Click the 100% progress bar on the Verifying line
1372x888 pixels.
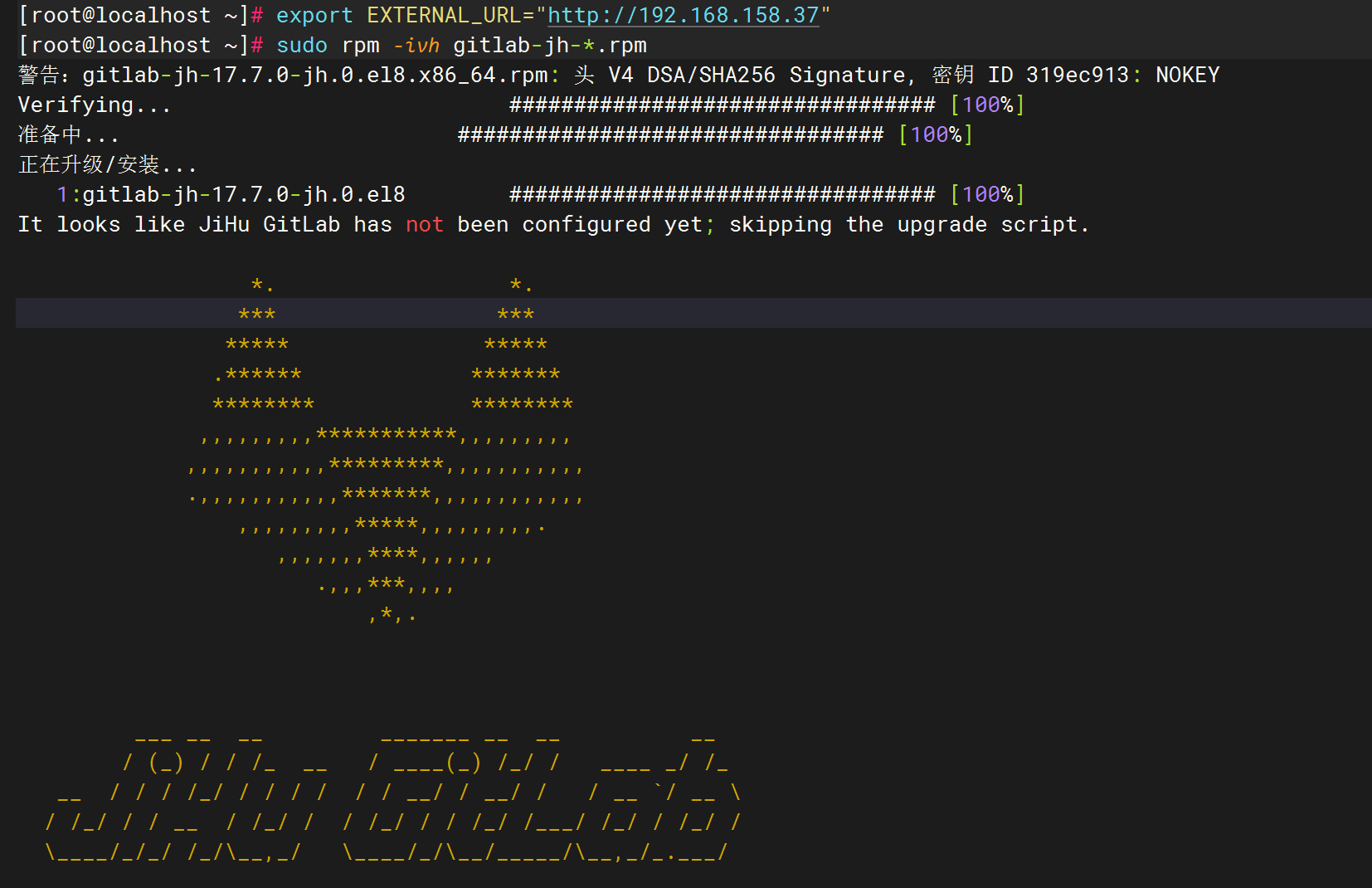(767, 105)
